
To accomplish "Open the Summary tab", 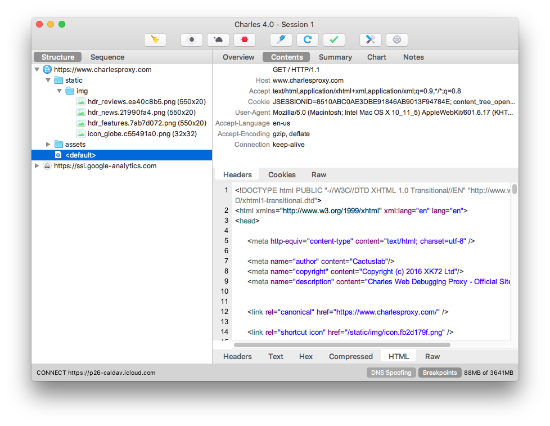I will (x=335, y=57).
